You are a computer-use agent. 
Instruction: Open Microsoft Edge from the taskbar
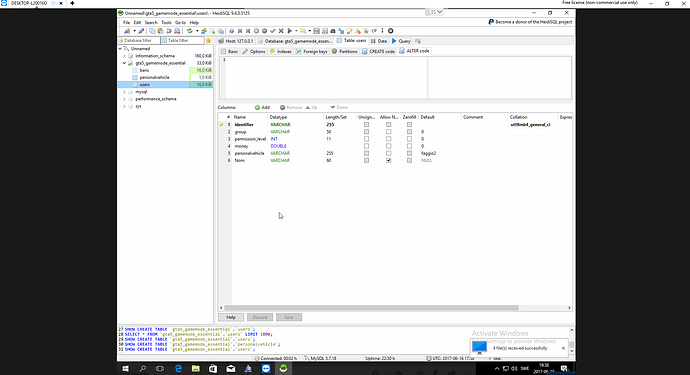(x=178, y=369)
